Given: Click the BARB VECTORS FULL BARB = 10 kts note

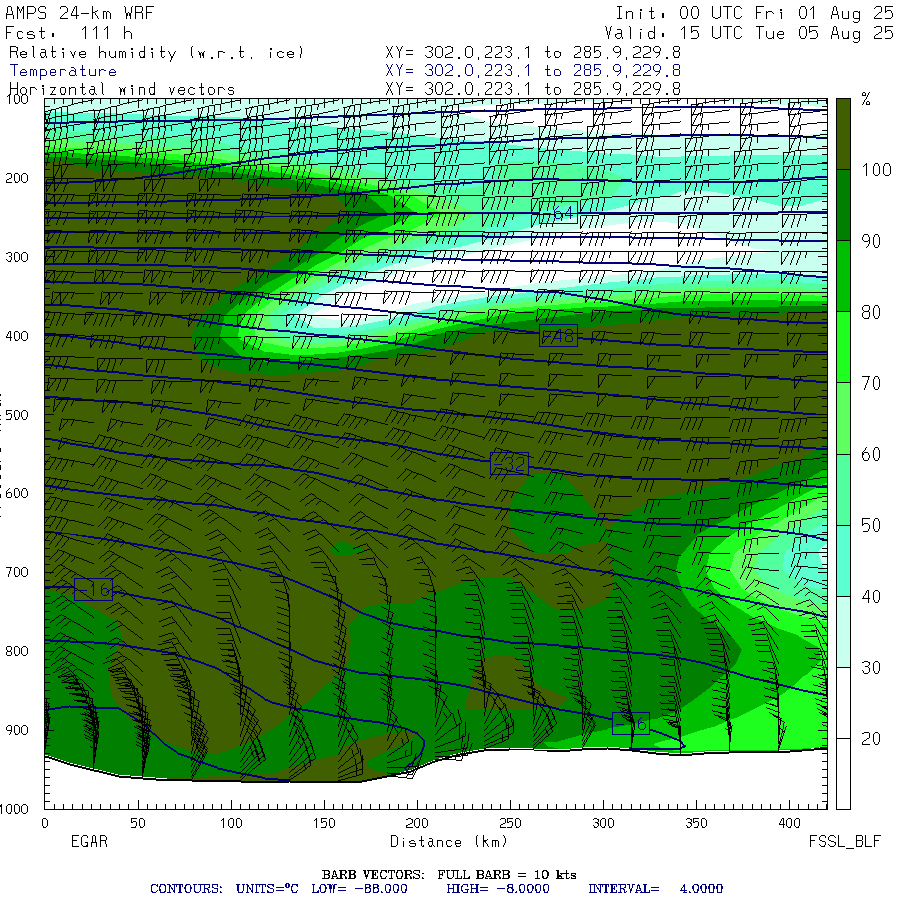Looking at the screenshot, I should point(449,875).
